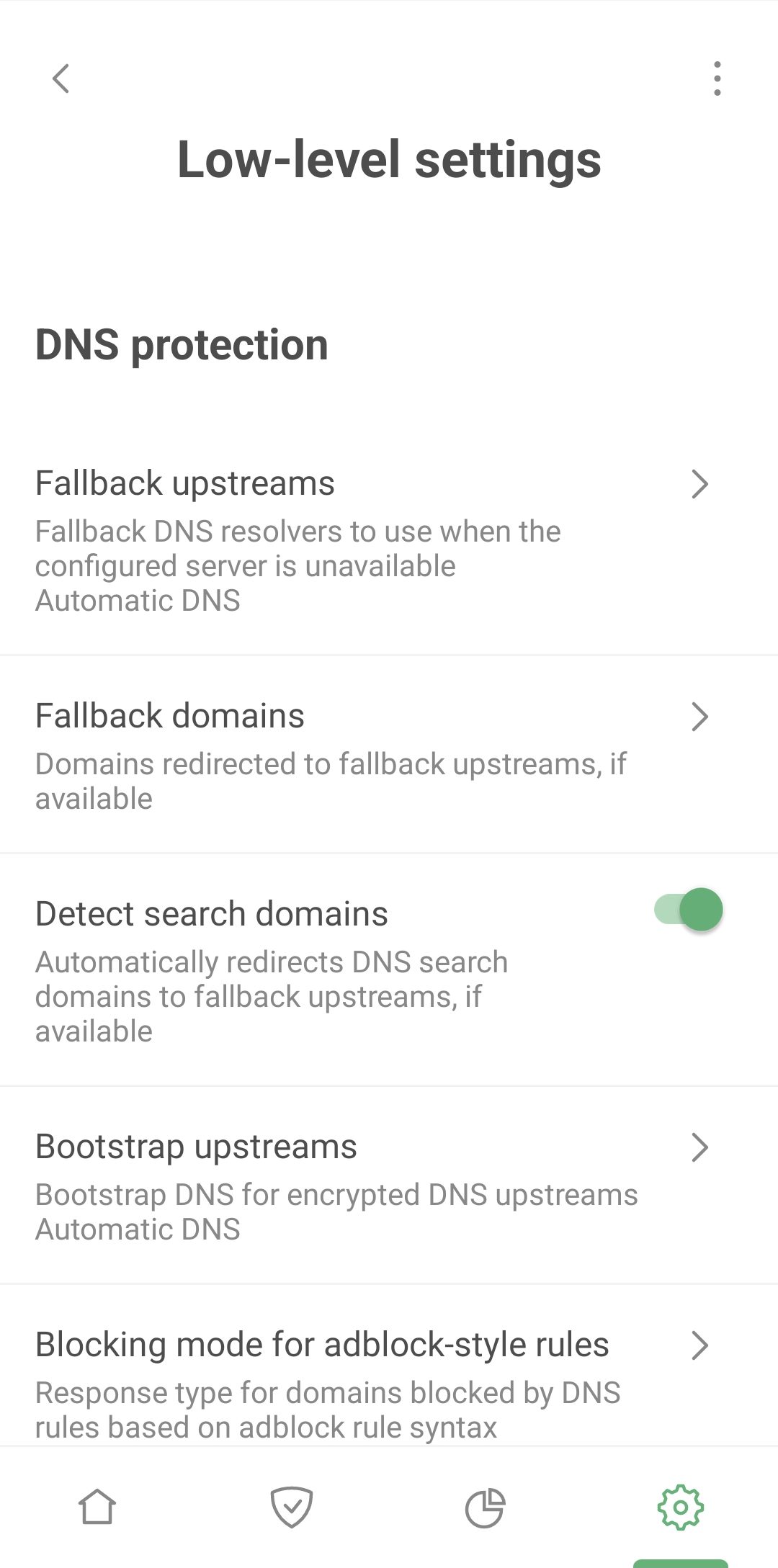The height and width of the screenshot is (1568, 778).
Task: Tap the DNS protection section header
Action: tap(182, 344)
